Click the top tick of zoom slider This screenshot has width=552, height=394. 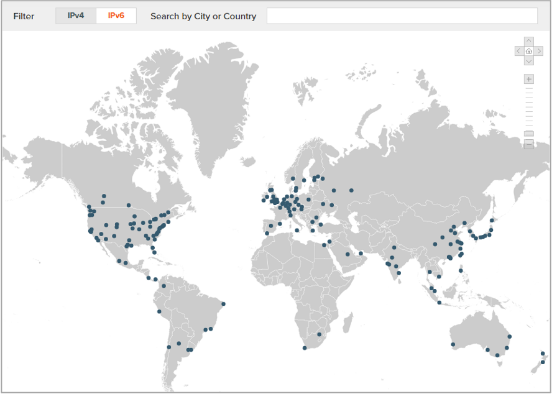coord(529,88)
